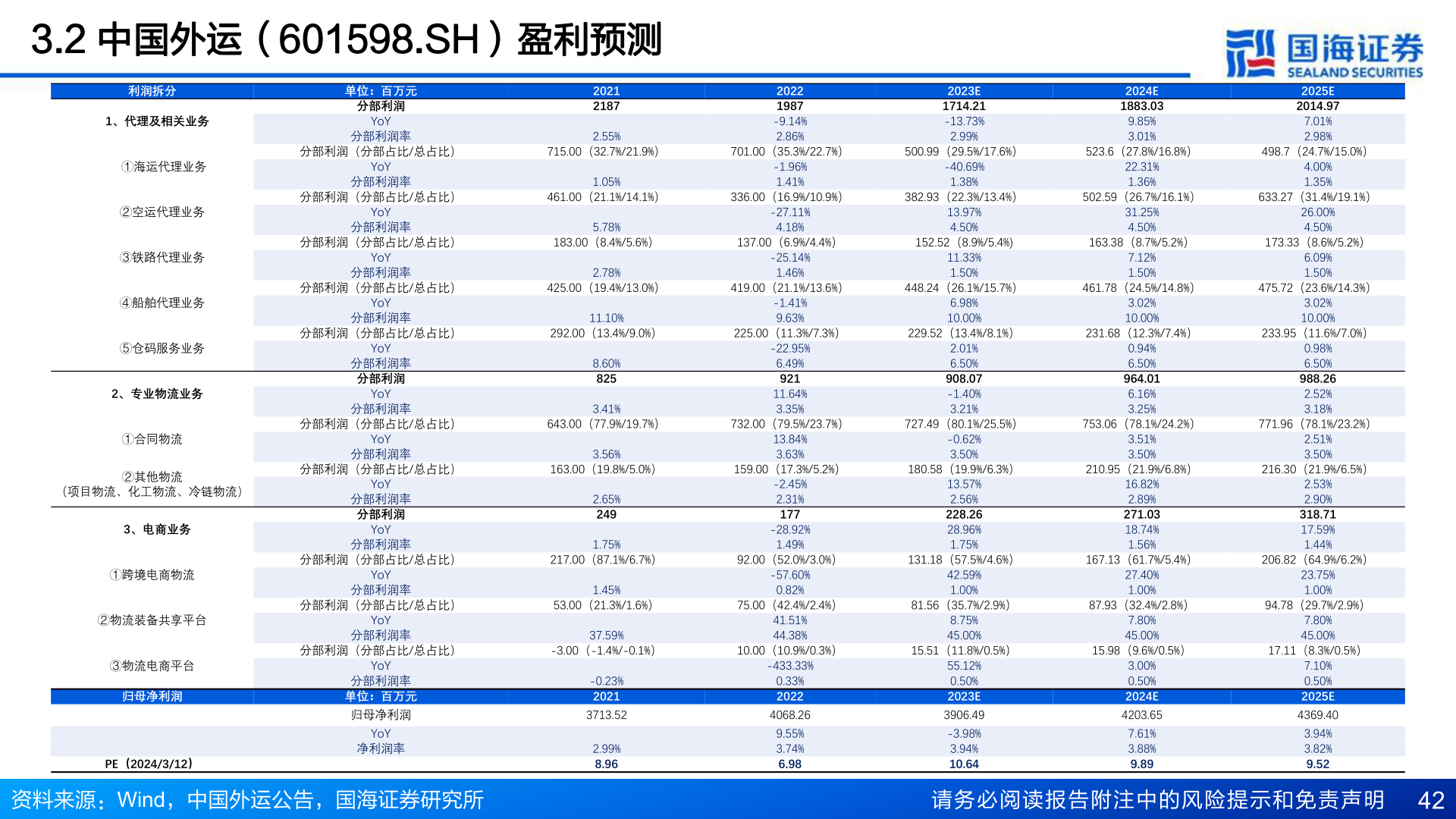Click the ④船舶代理业务 label
Screen dimensions: 1456x819
[x=162, y=303]
